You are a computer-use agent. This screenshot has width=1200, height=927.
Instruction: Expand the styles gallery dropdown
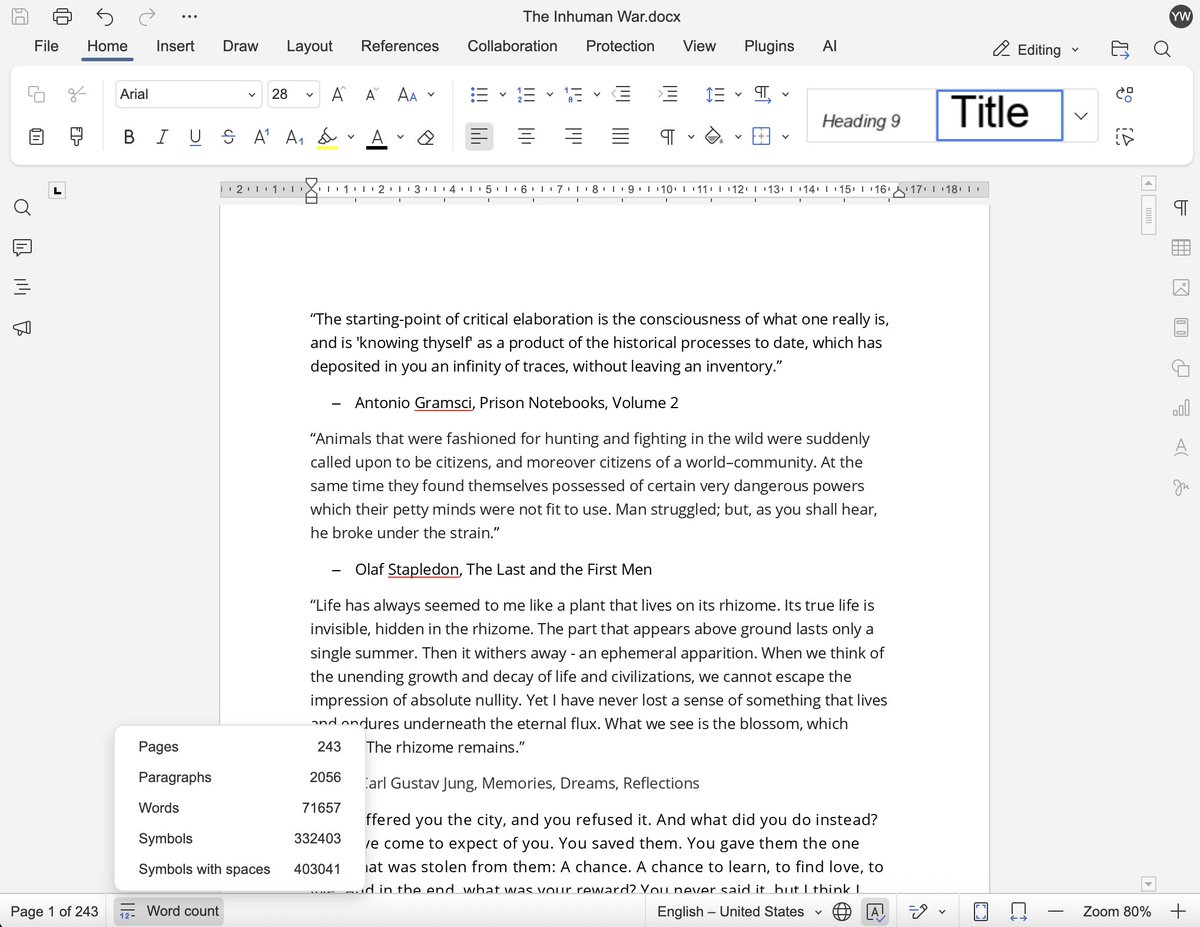[1080, 116]
